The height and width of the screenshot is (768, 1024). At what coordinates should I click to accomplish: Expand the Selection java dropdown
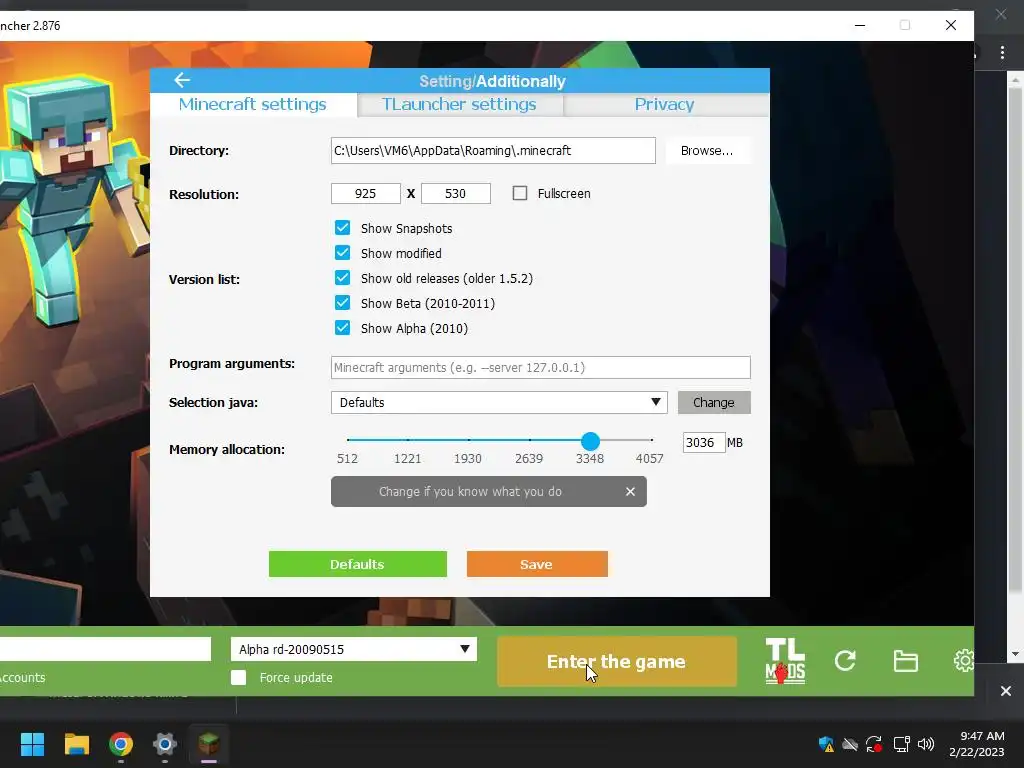click(x=499, y=402)
